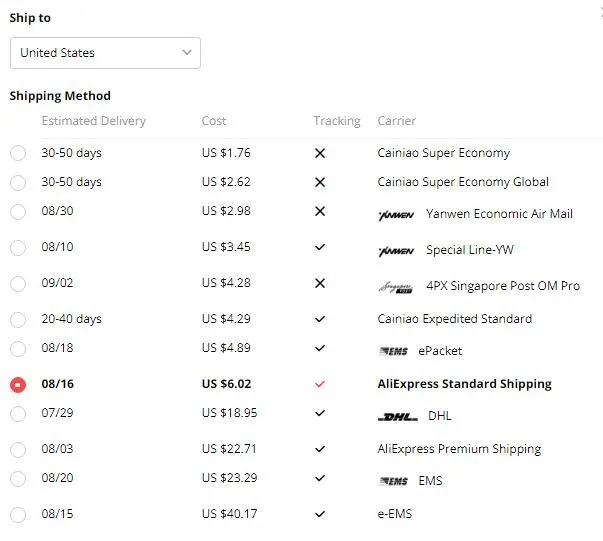Click the tracking X icon for Cainiao Super Economy
This screenshot has height=541, width=603.
[x=320, y=154]
